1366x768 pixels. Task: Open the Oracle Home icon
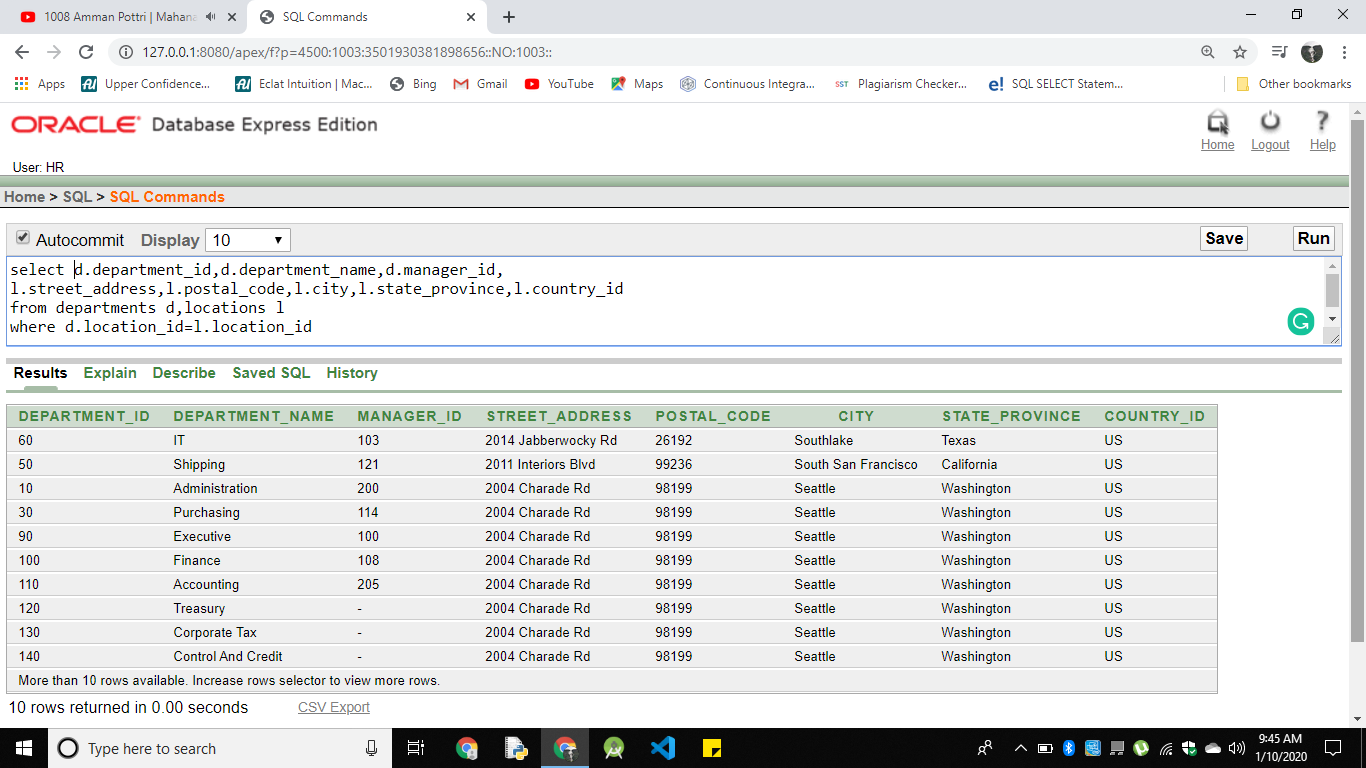coord(1217,122)
